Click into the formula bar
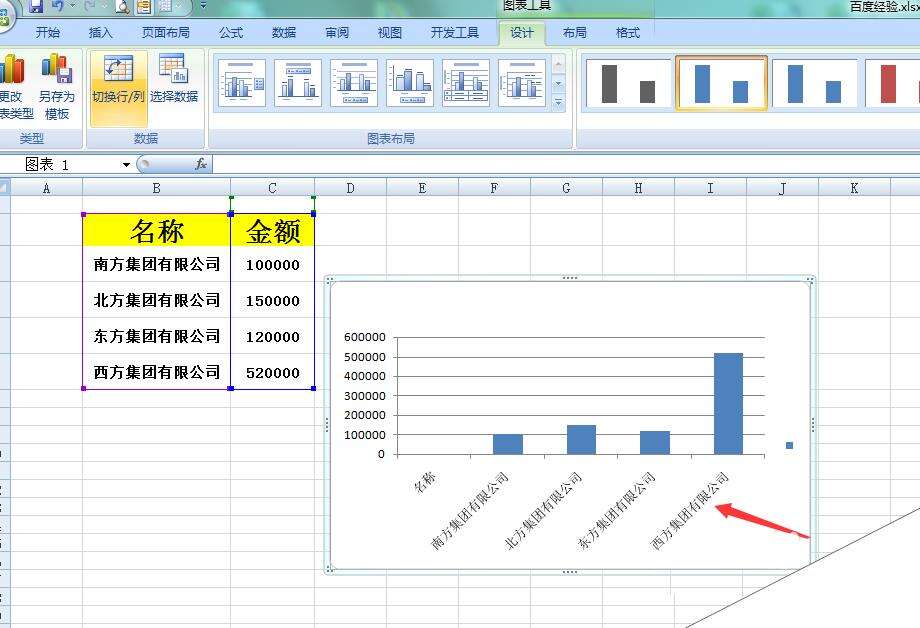 [566, 164]
